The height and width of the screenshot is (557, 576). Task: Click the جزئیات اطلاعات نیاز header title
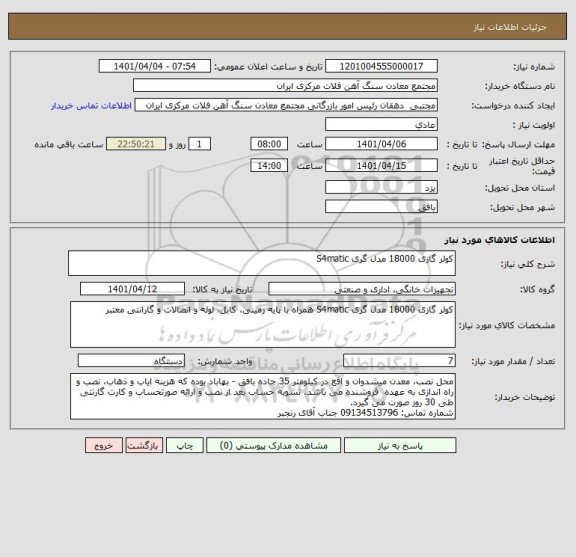click(x=510, y=27)
